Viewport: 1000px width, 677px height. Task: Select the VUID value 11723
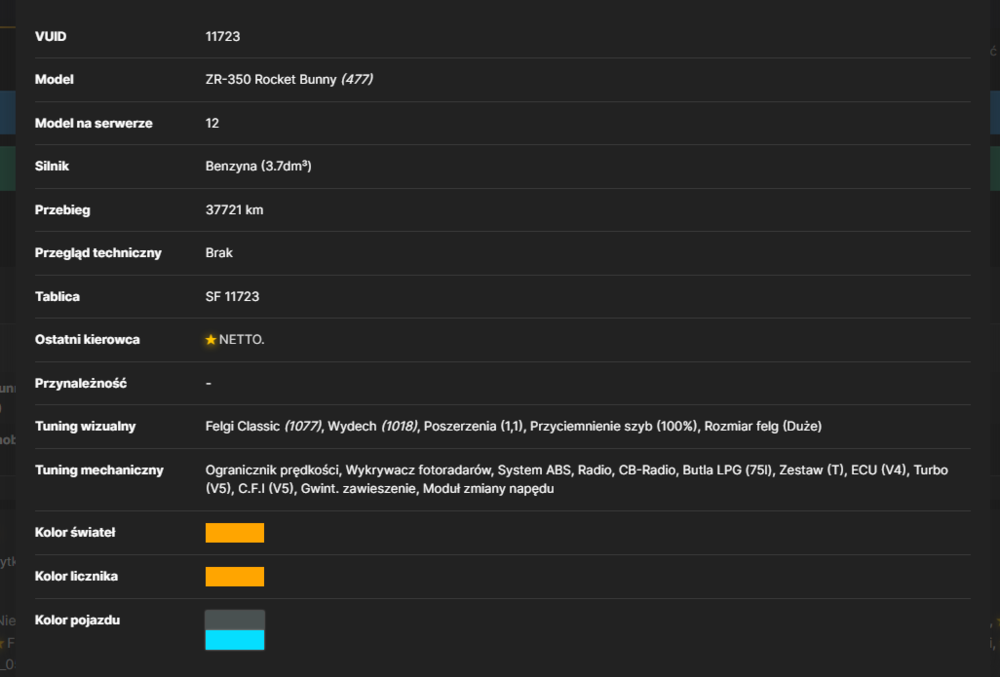point(223,36)
